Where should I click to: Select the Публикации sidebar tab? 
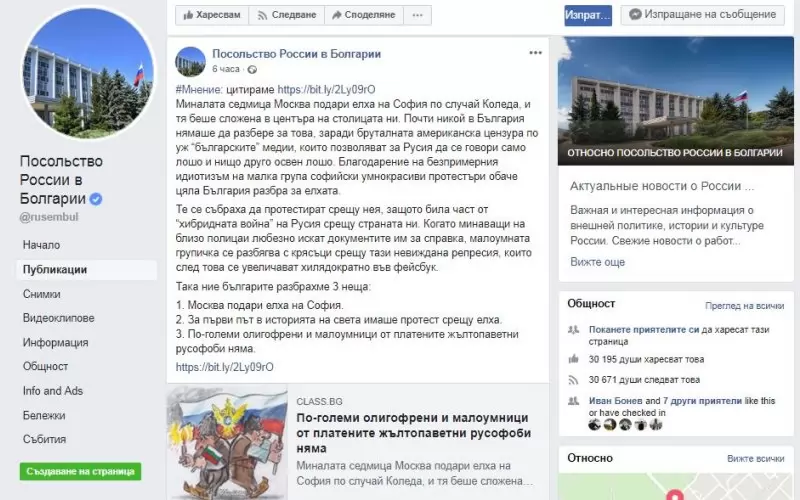(x=87, y=269)
